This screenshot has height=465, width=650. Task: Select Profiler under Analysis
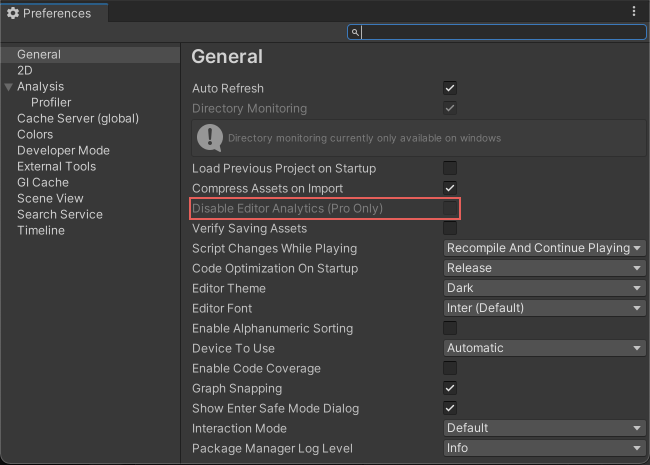click(51, 102)
